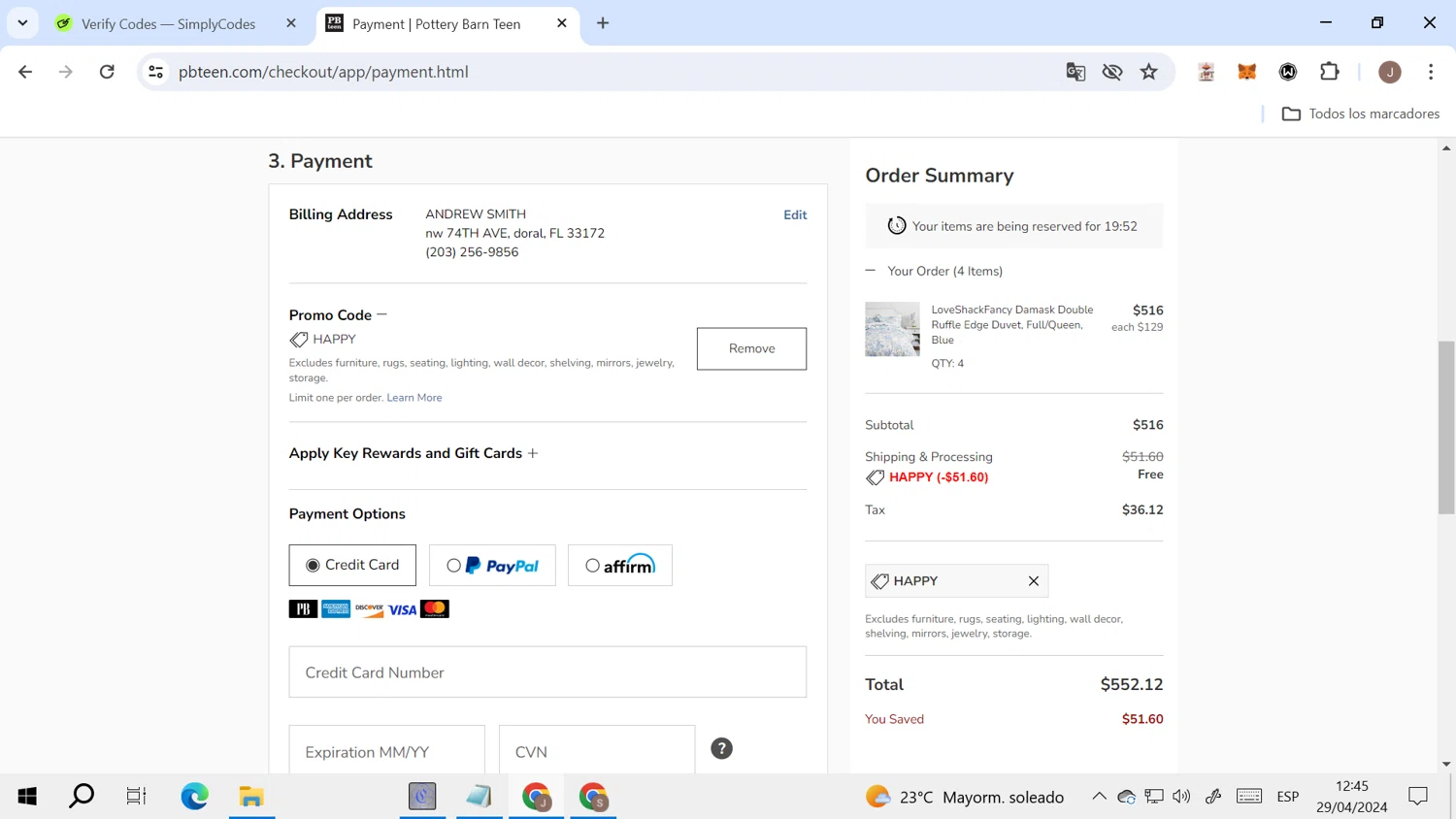Open the Windows Start menu

[27, 797]
